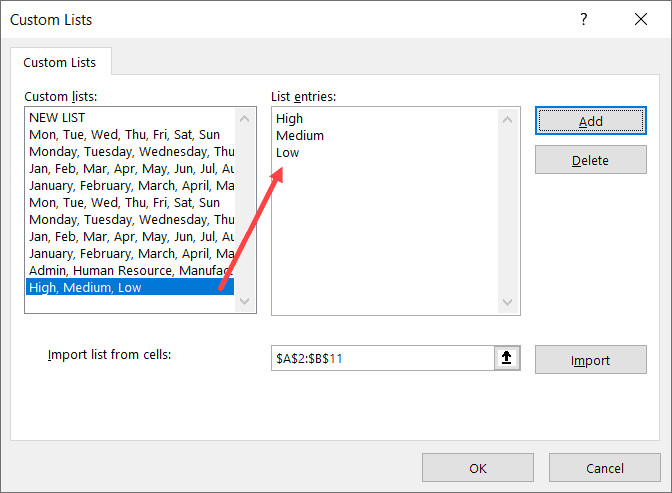The image size is (672, 493).
Task: Click the Import button
Action: pos(589,360)
